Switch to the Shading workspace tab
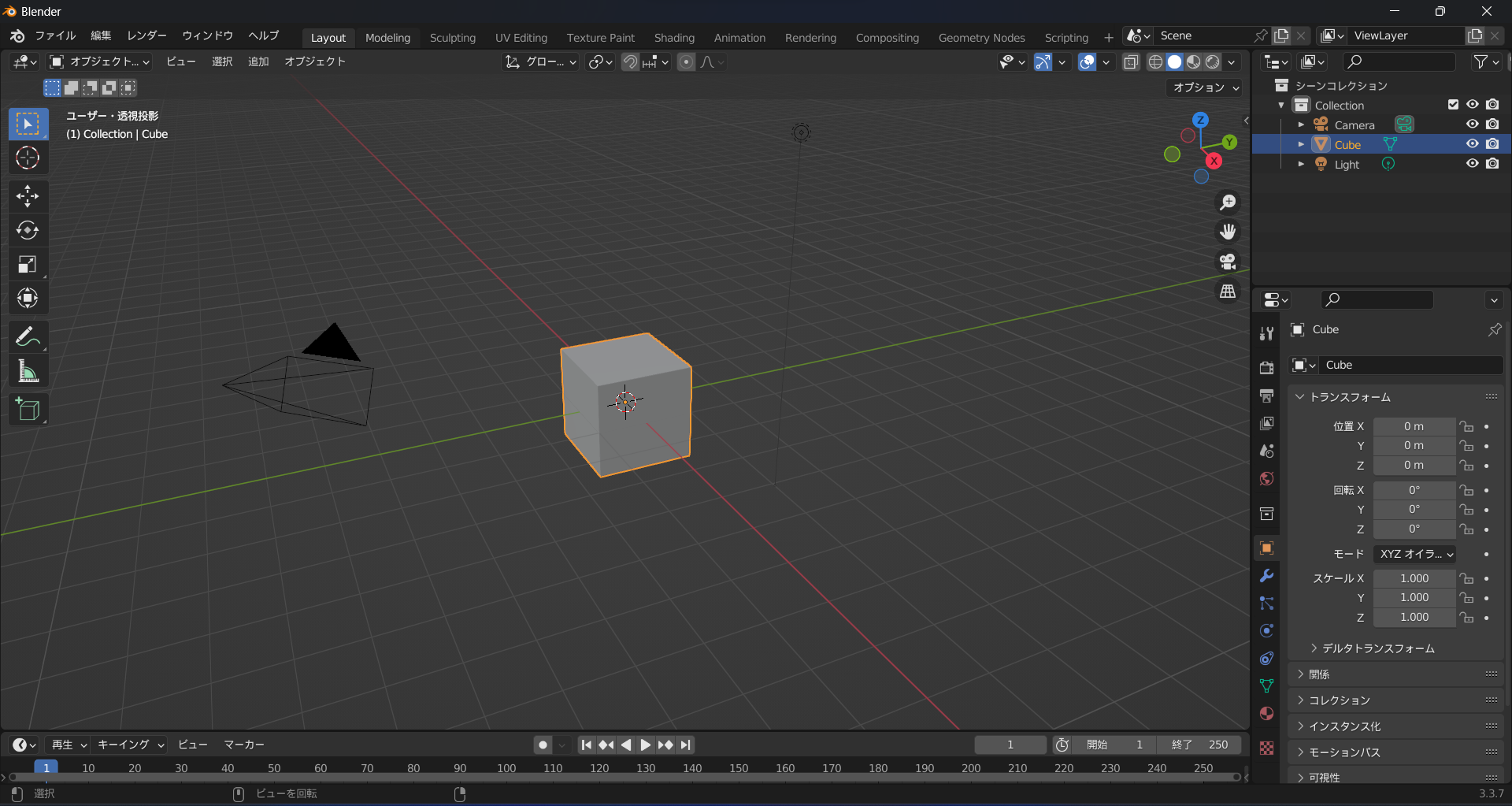 (x=673, y=37)
